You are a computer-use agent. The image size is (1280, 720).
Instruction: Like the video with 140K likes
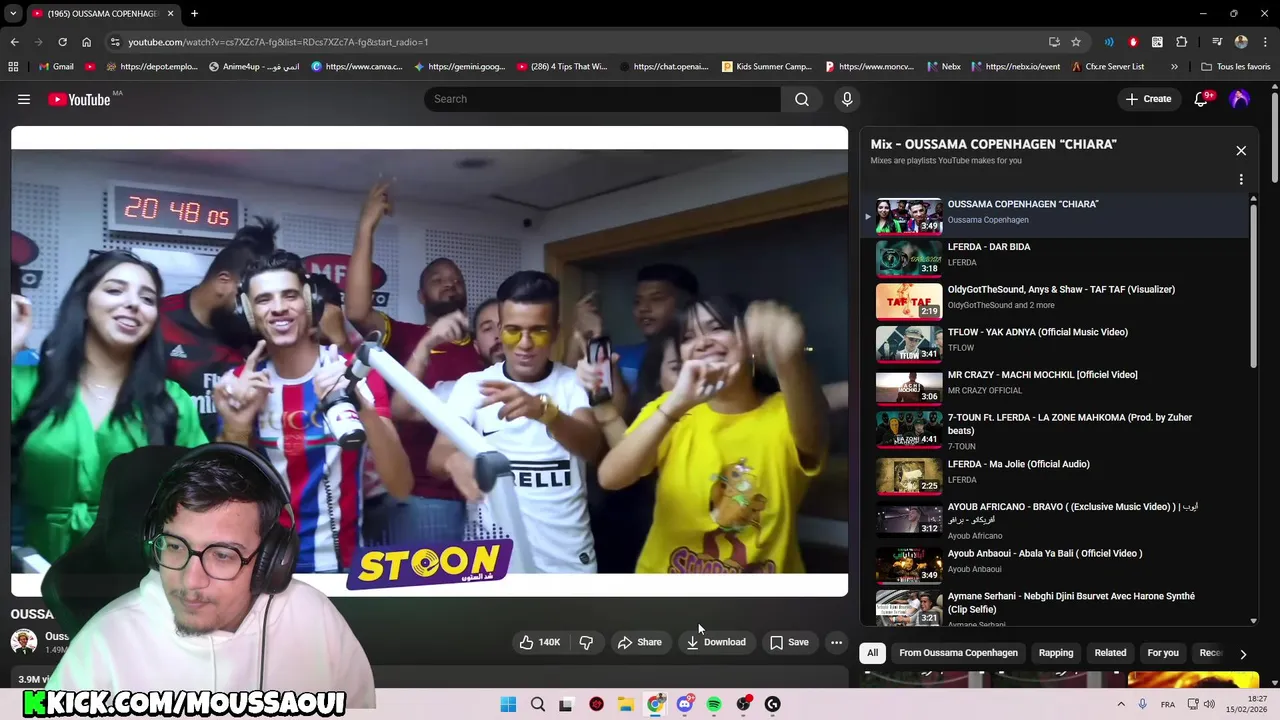pyautogui.click(x=540, y=642)
